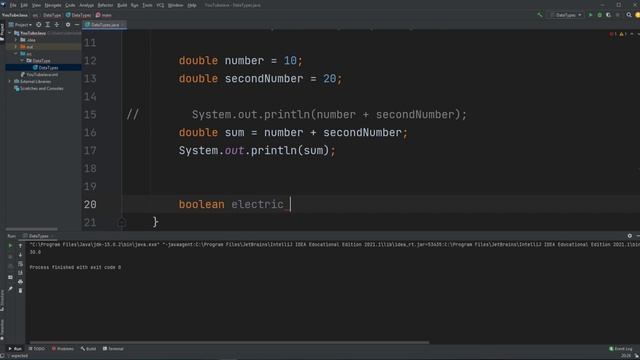Click the YouTubeJava breadcrumb
Image resolution: width=640 pixels, height=360 pixels.
[x=15, y=15]
